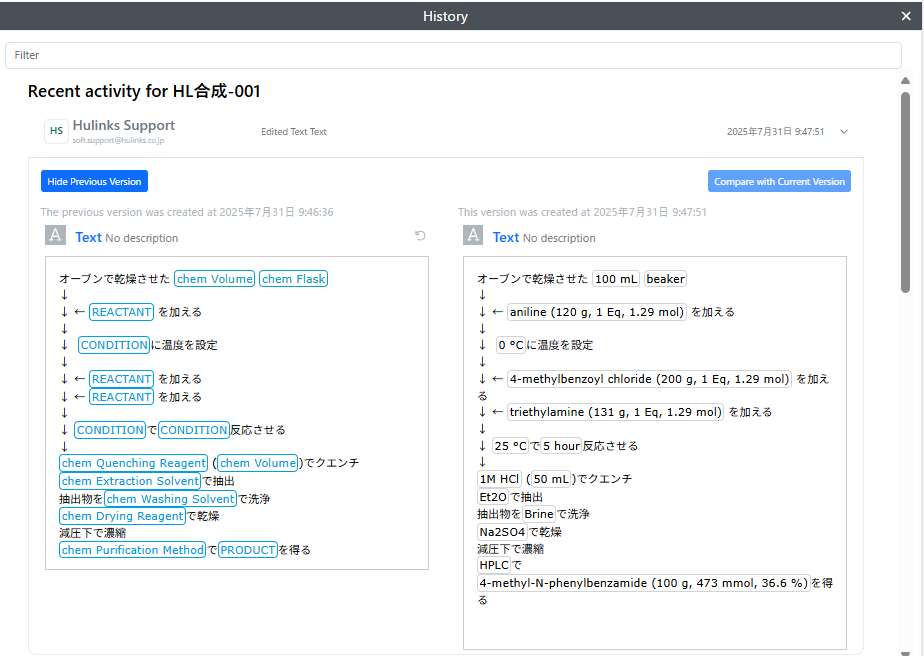Click the 'chem Flask' placeholder tag
The height and width of the screenshot is (656, 924).
point(294,279)
